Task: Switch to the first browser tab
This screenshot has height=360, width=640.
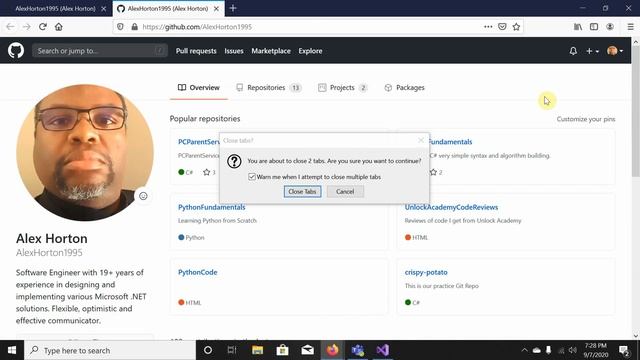Action: [56, 8]
